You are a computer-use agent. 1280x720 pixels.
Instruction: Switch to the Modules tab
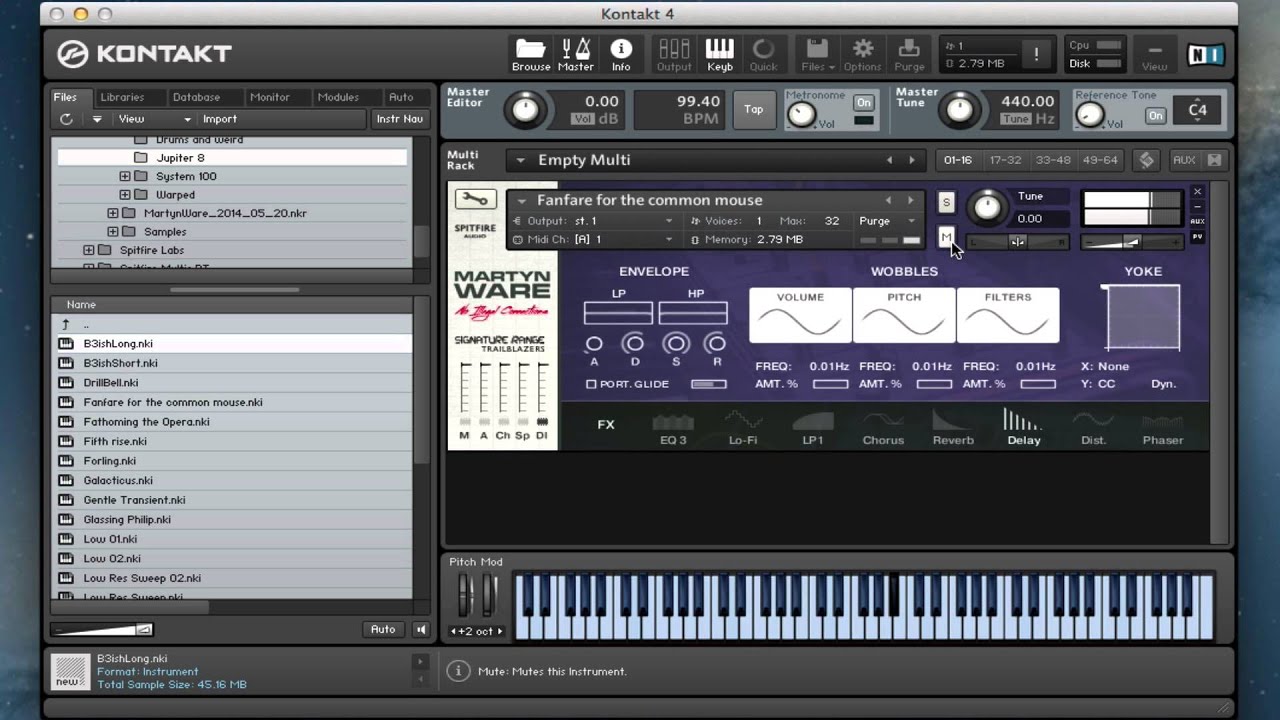[x=338, y=97]
